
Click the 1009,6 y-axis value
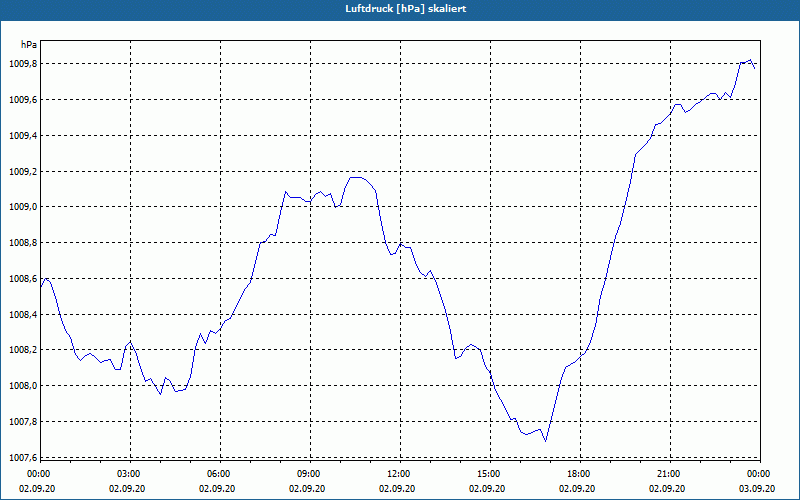tap(23, 99)
